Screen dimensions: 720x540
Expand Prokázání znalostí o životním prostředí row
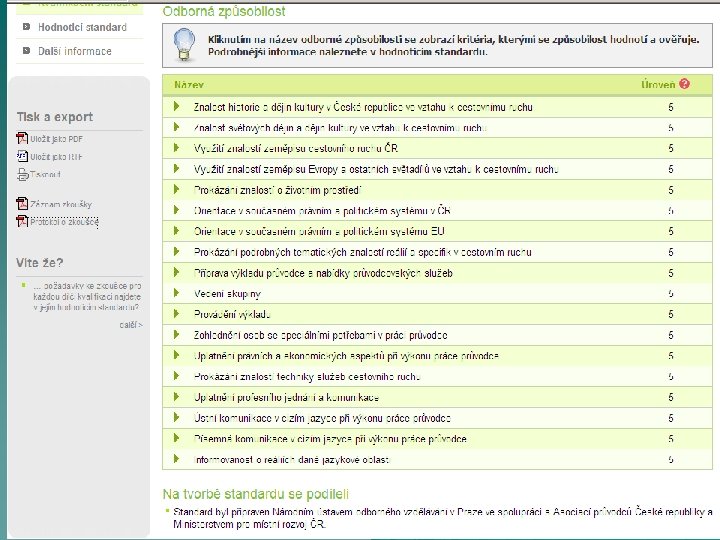coord(177,189)
